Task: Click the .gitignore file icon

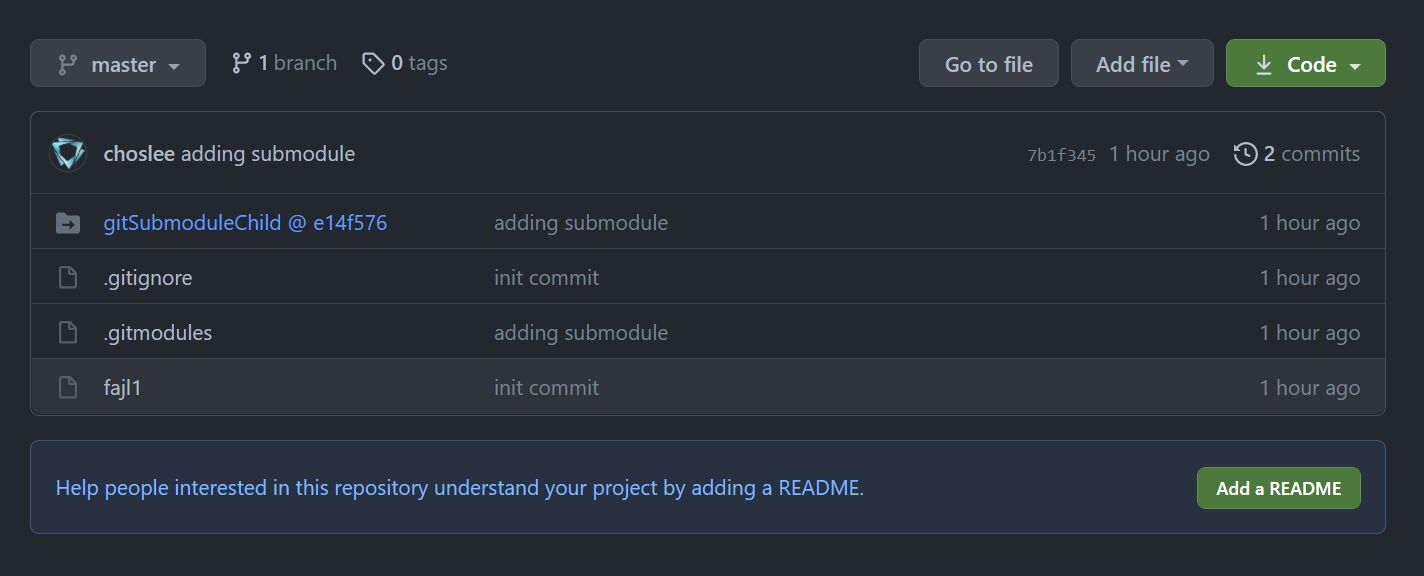Action: pos(68,278)
